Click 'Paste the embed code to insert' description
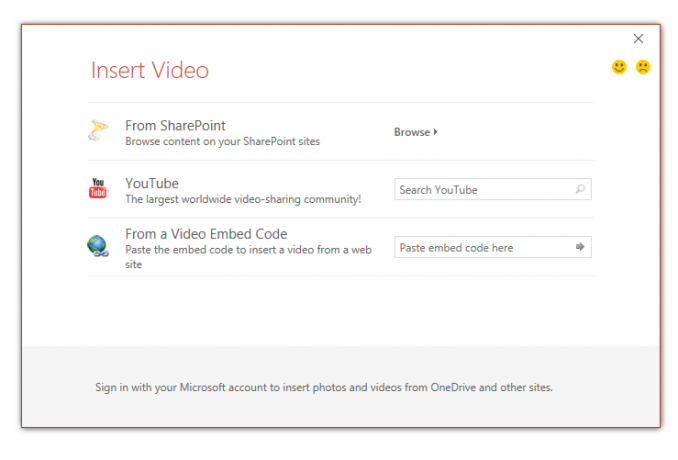Viewport: 678px width, 460px height. click(248, 257)
